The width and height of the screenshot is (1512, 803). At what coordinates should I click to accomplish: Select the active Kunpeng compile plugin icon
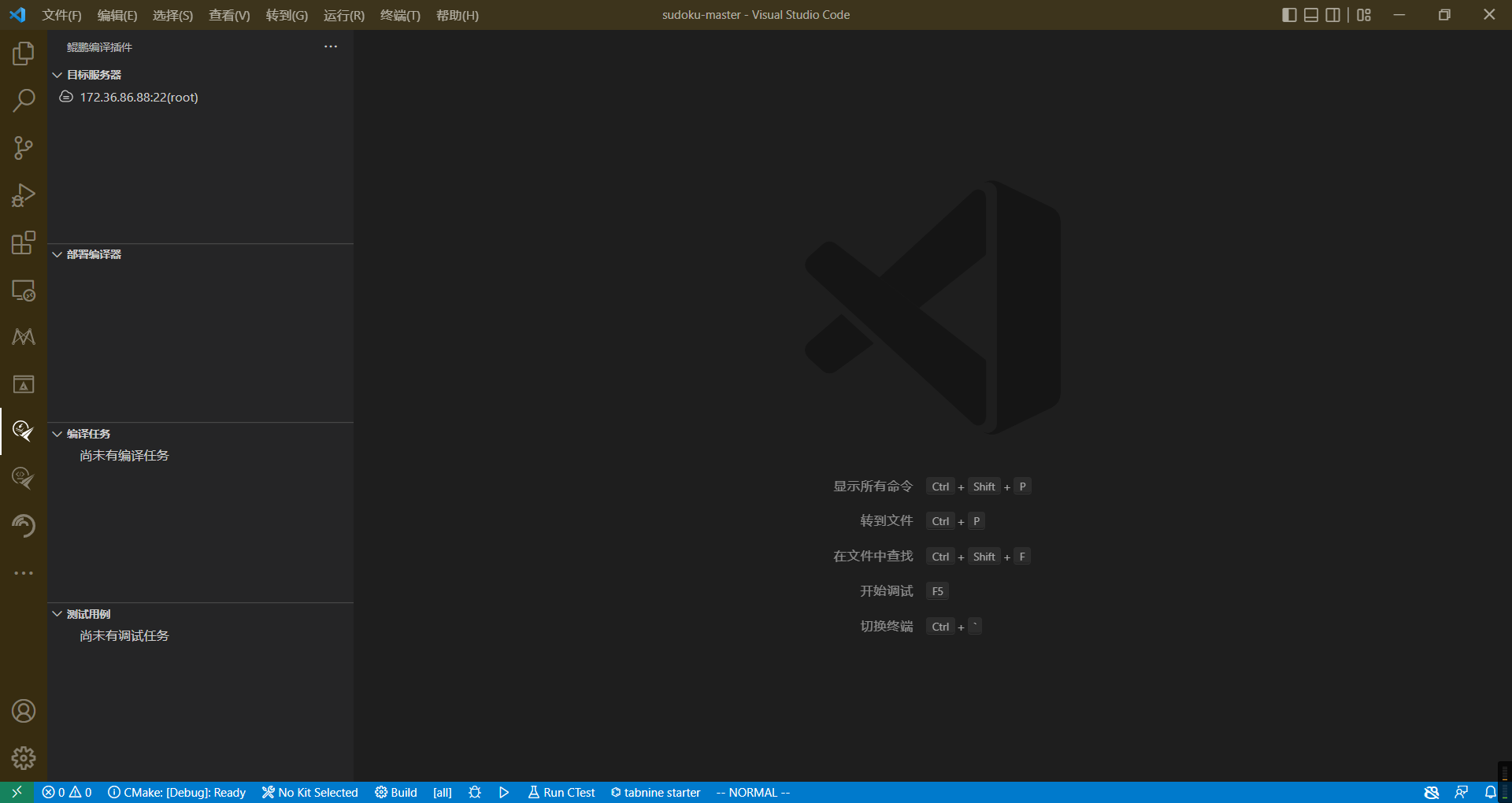(24, 431)
